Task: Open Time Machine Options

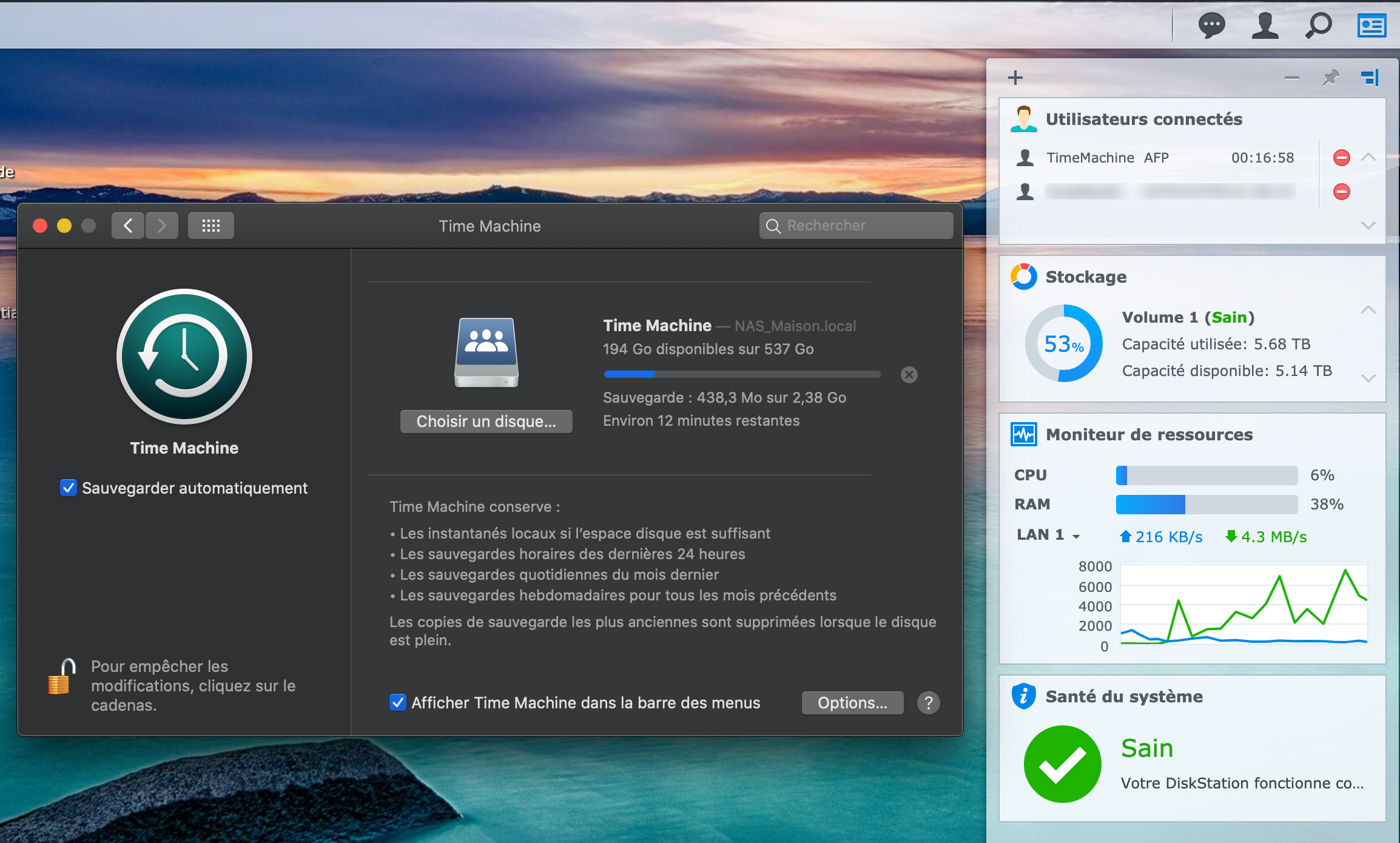Action: click(852, 703)
